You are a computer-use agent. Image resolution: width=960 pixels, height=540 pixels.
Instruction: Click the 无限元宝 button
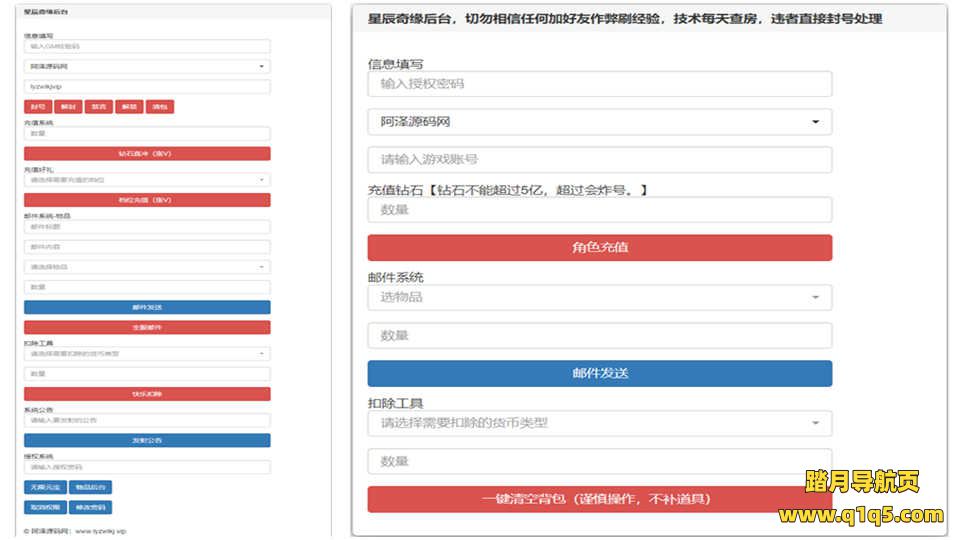click(44, 487)
